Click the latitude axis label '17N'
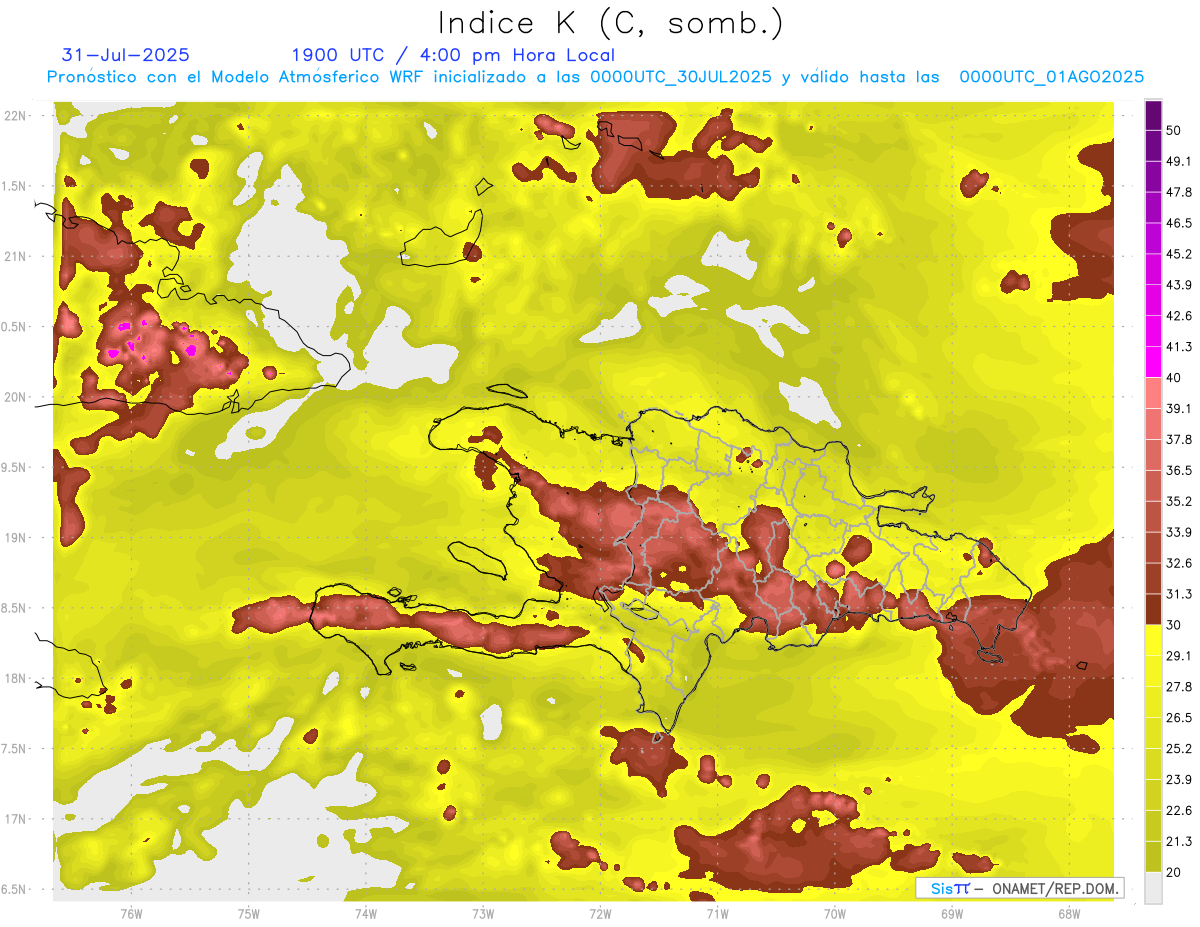This screenshot has height=927, width=1200. pos(17,819)
